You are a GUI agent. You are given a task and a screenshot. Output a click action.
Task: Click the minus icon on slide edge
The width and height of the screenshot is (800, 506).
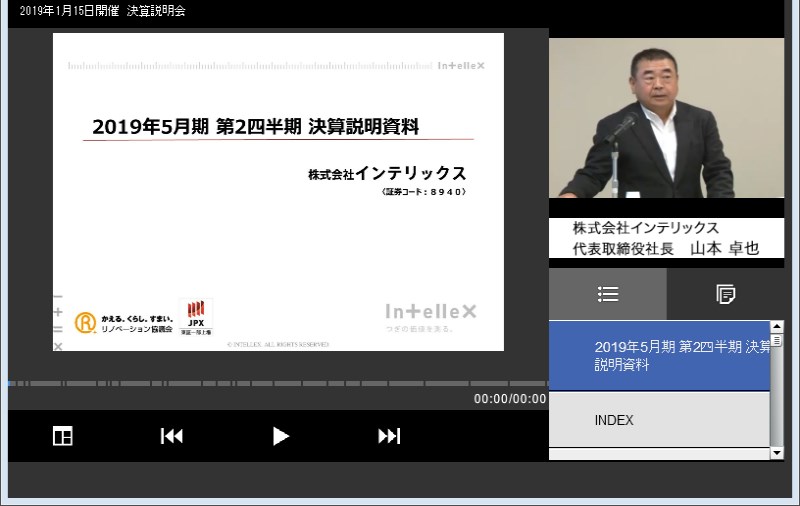[58, 296]
